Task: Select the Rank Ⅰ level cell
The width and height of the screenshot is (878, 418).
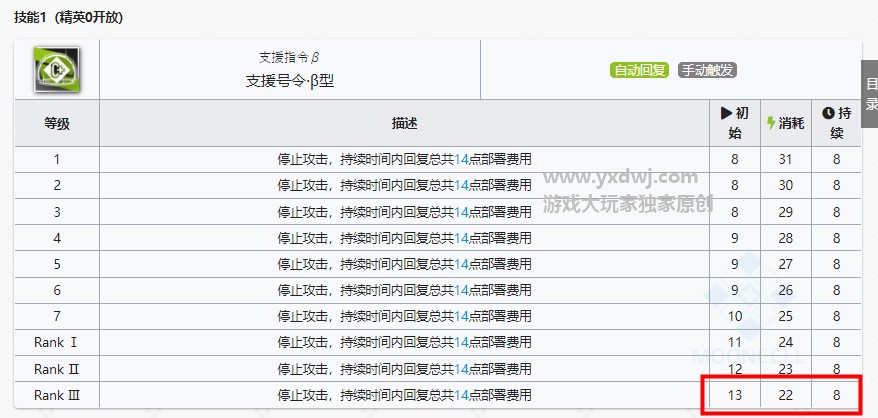Action: (57, 342)
